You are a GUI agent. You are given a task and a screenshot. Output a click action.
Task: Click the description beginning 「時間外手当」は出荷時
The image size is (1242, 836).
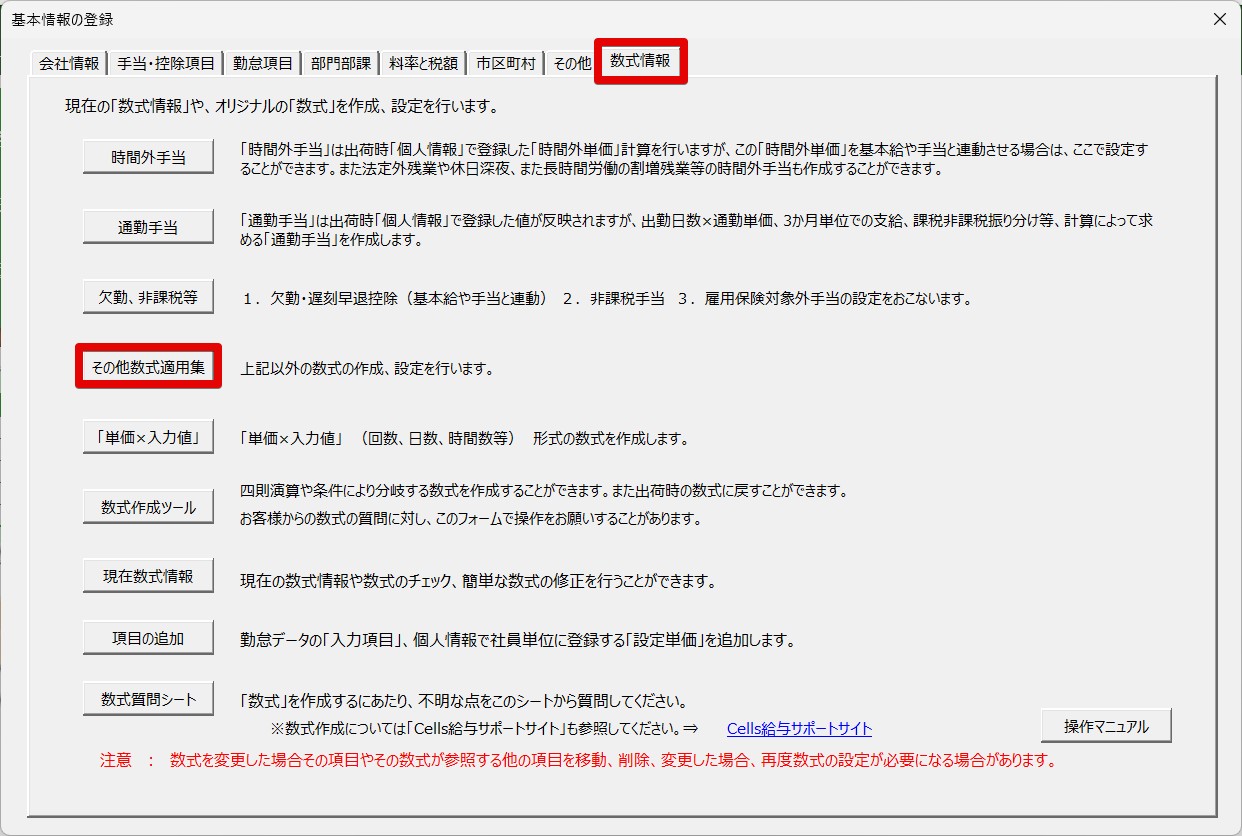pyautogui.click(x=694, y=160)
